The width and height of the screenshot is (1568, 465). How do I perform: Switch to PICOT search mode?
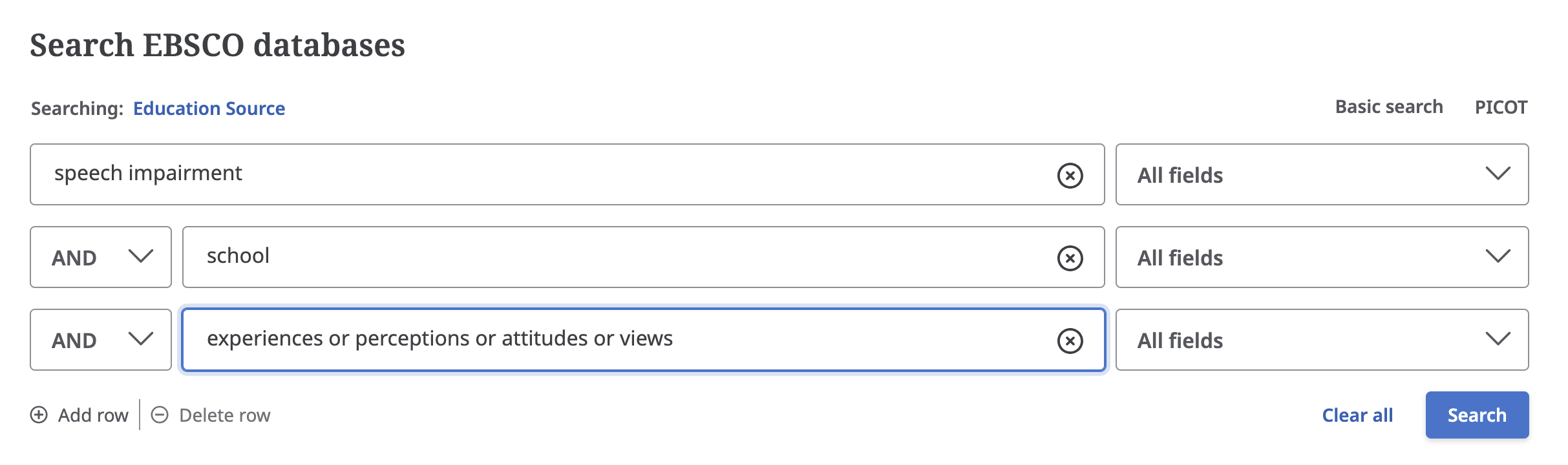coord(1501,107)
